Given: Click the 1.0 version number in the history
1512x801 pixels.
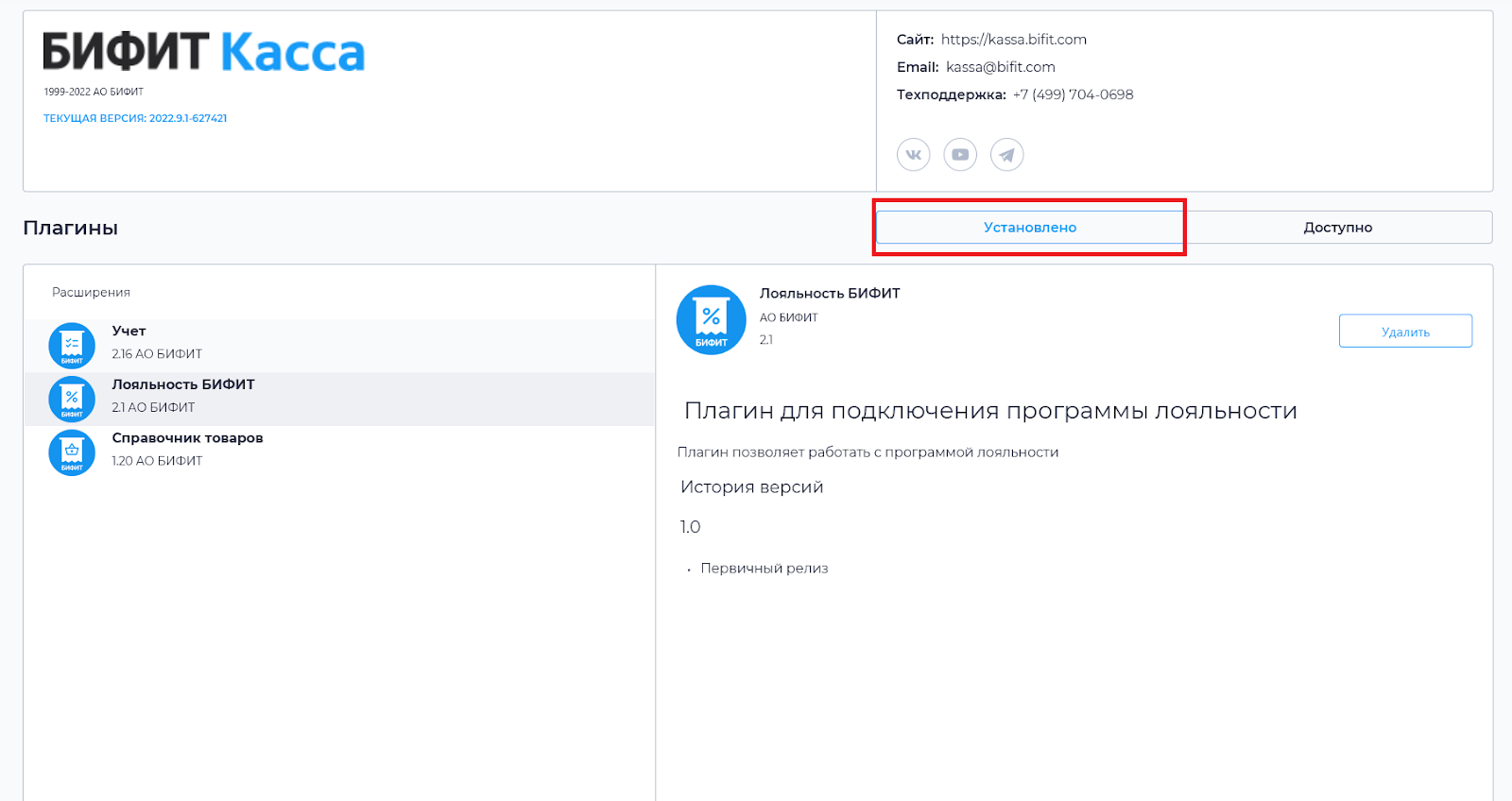Looking at the screenshot, I should click(690, 527).
